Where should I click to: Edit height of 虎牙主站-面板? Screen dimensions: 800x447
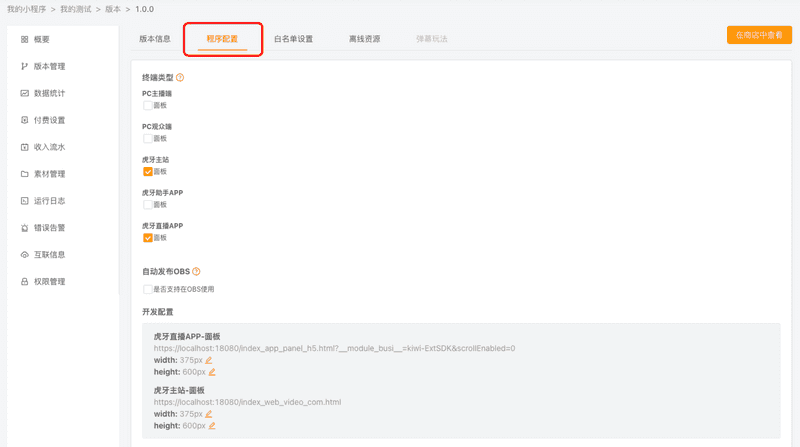(x=212, y=426)
